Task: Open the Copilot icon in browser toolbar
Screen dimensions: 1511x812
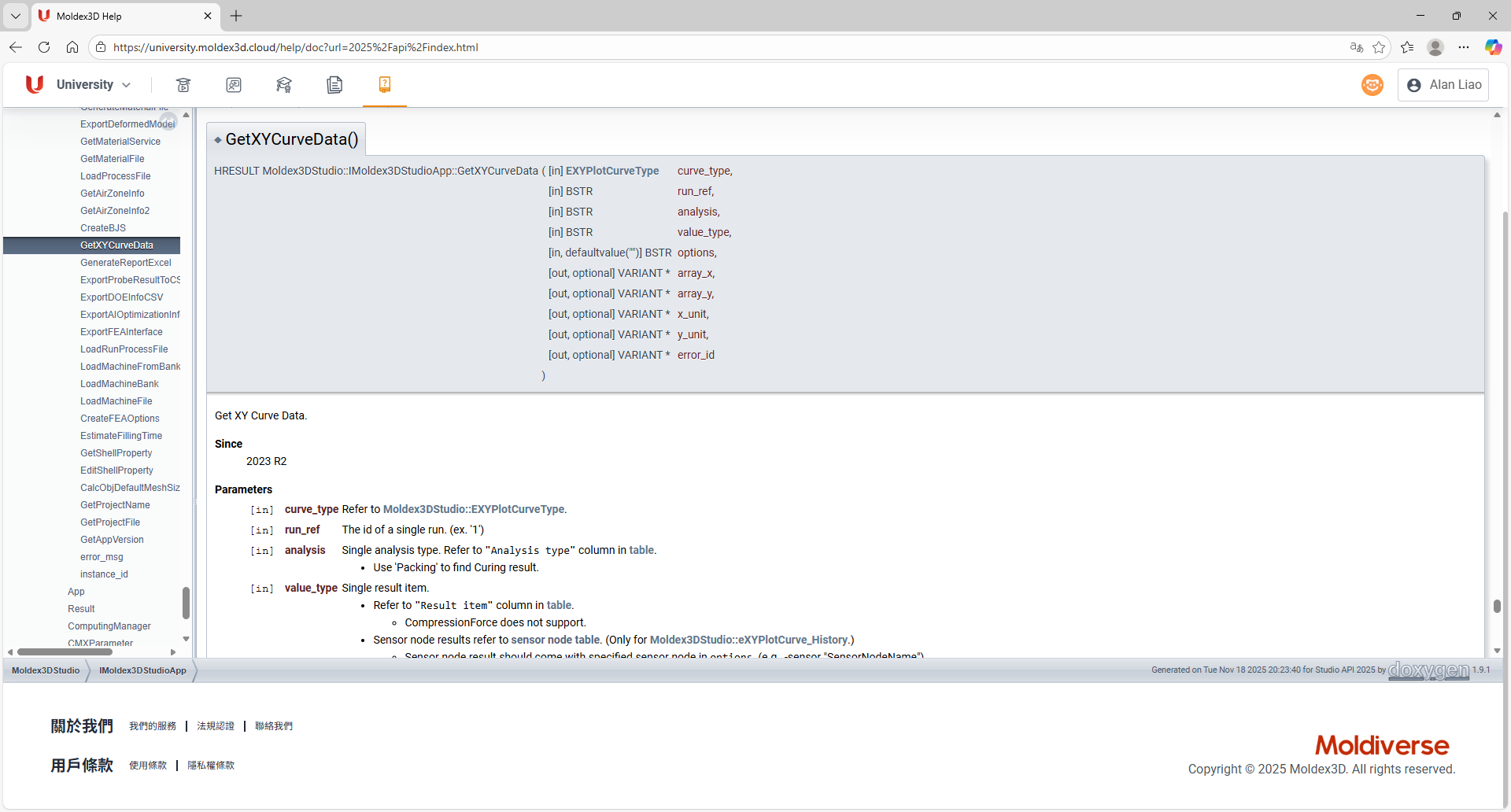Action: click(1493, 47)
